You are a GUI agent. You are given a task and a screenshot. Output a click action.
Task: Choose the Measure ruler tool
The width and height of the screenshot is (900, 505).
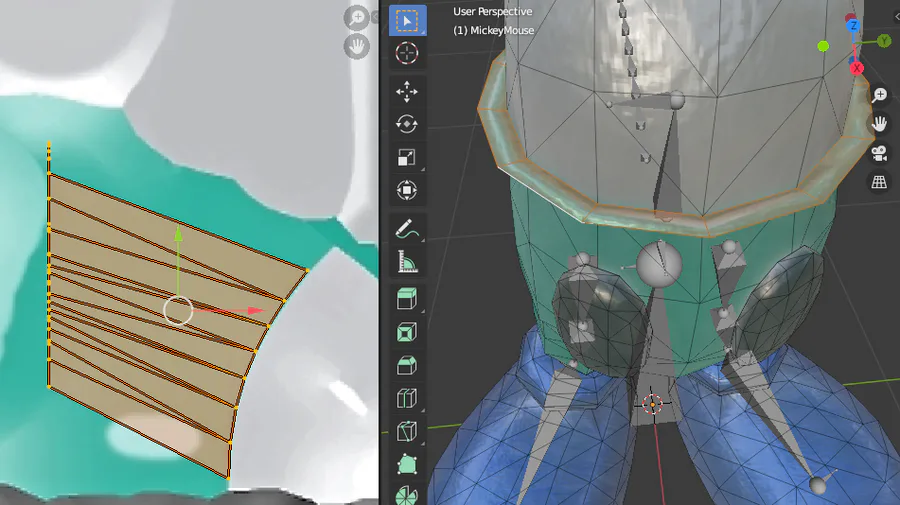(x=407, y=262)
